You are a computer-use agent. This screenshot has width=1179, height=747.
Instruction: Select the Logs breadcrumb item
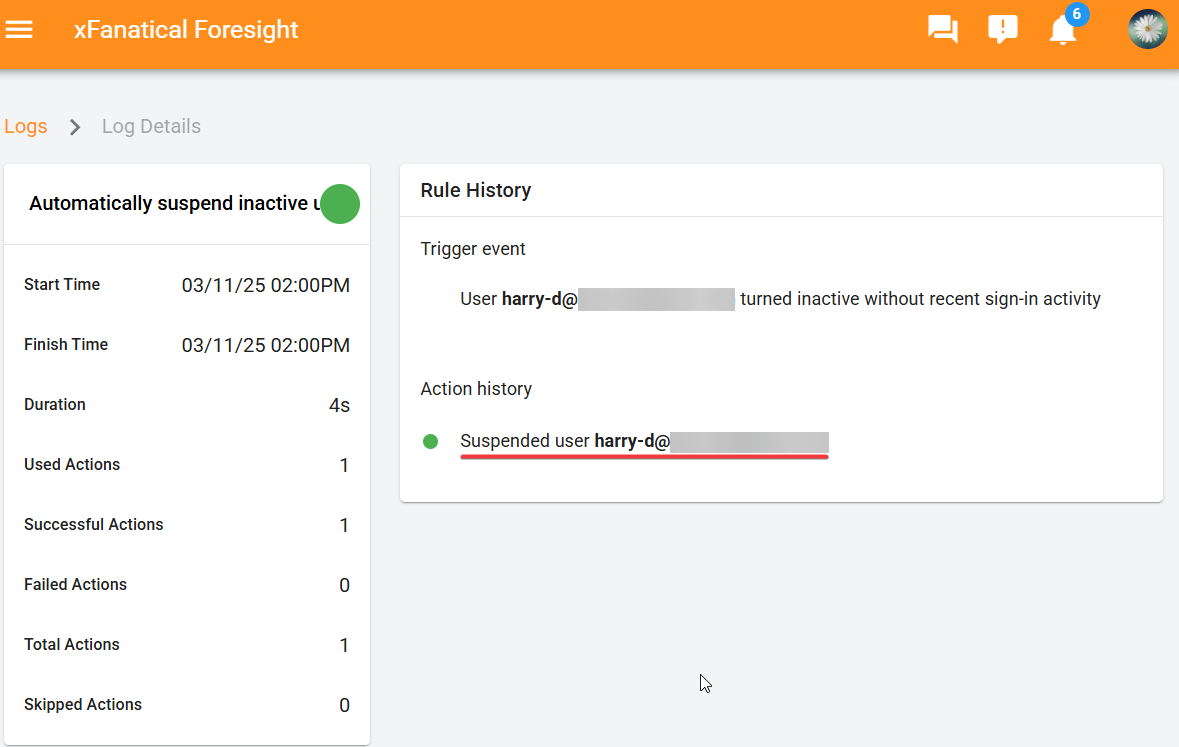click(x=25, y=126)
